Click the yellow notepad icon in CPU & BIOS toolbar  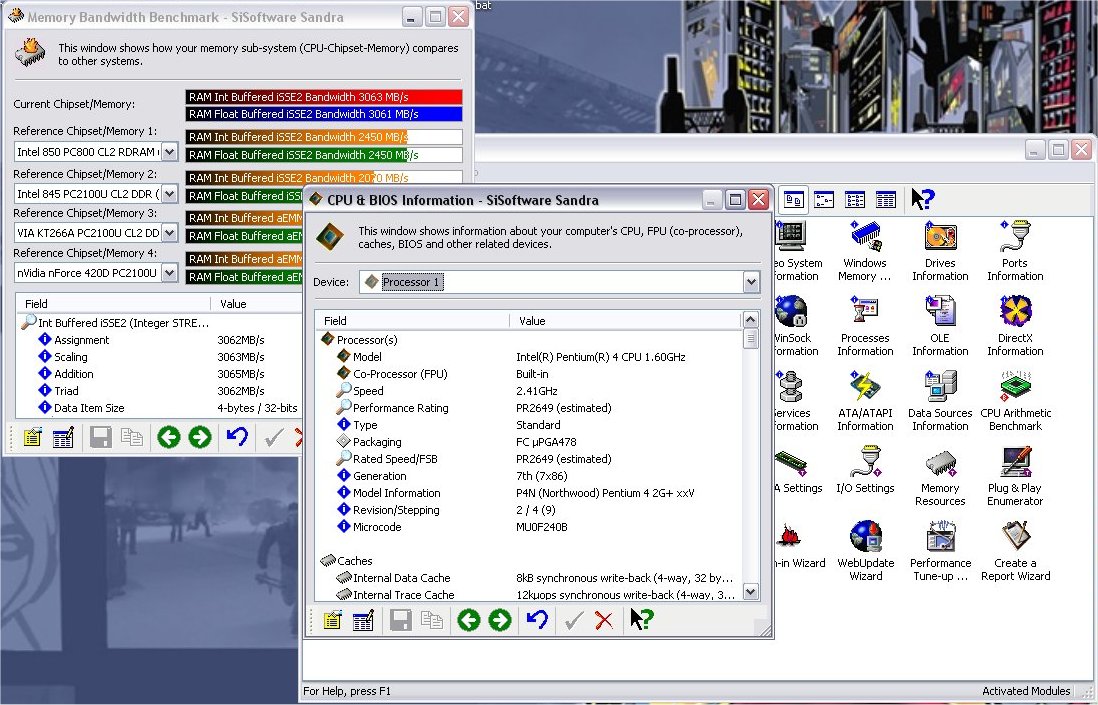point(332,620)
